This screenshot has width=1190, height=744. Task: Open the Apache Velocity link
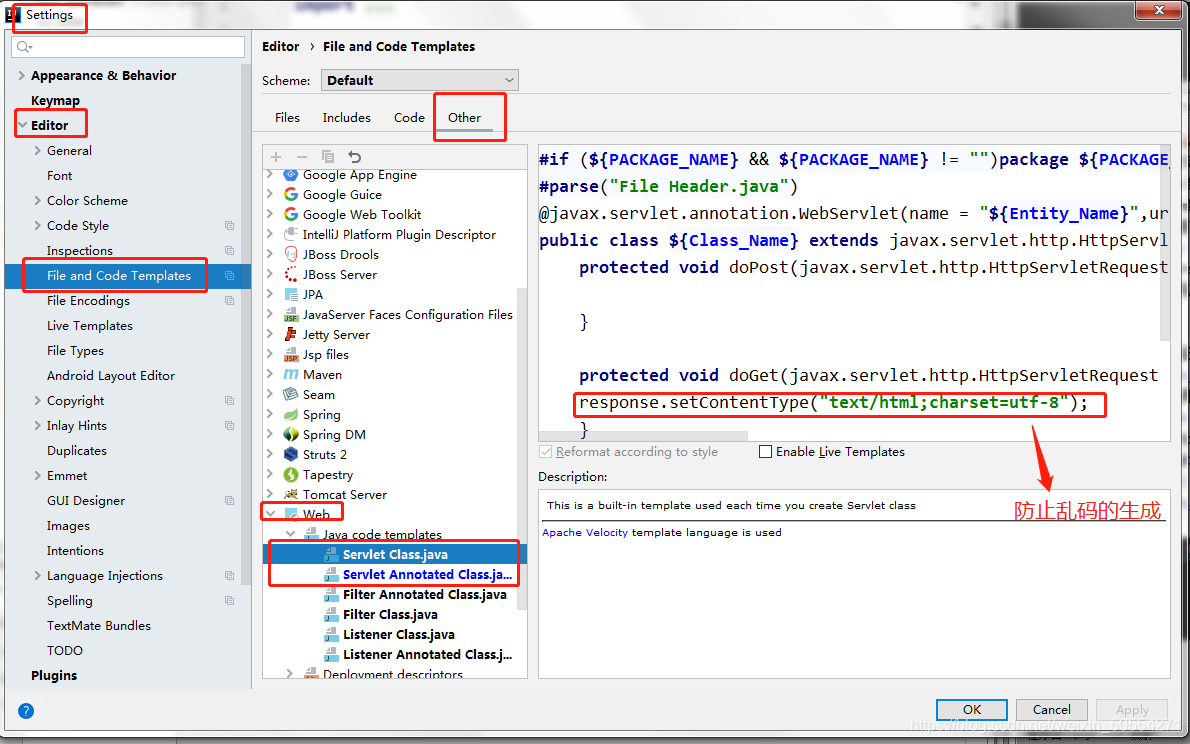click(584, 532)
